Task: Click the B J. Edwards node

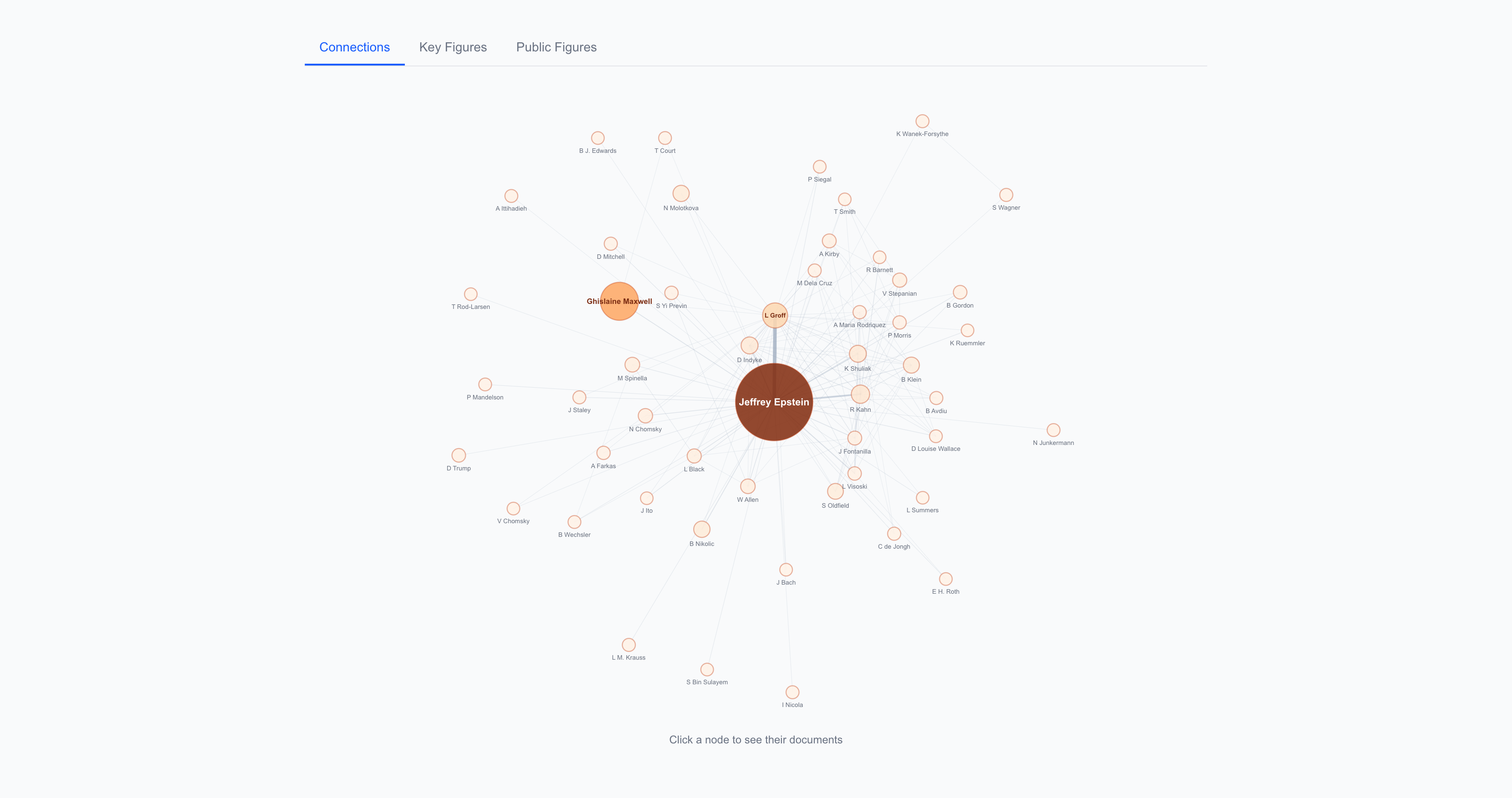Action: pos(598,138)
